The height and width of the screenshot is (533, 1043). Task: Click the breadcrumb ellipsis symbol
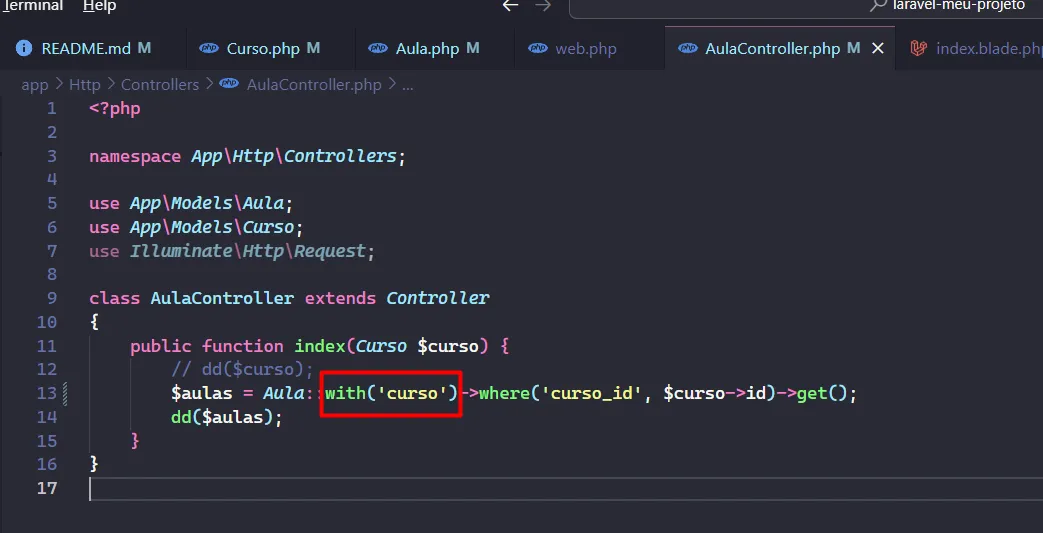[x=407, y=85]
